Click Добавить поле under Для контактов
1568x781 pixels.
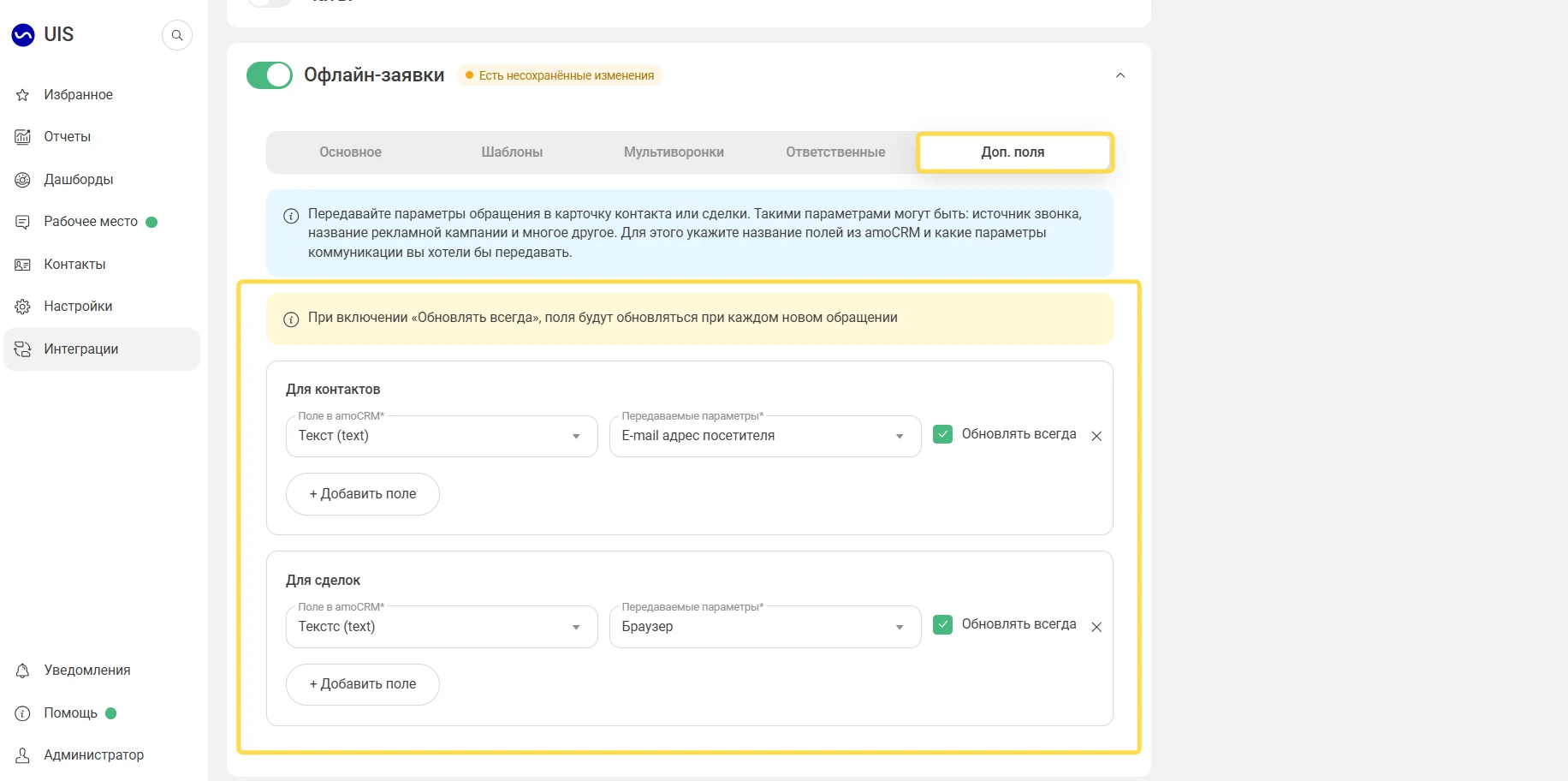363,494
